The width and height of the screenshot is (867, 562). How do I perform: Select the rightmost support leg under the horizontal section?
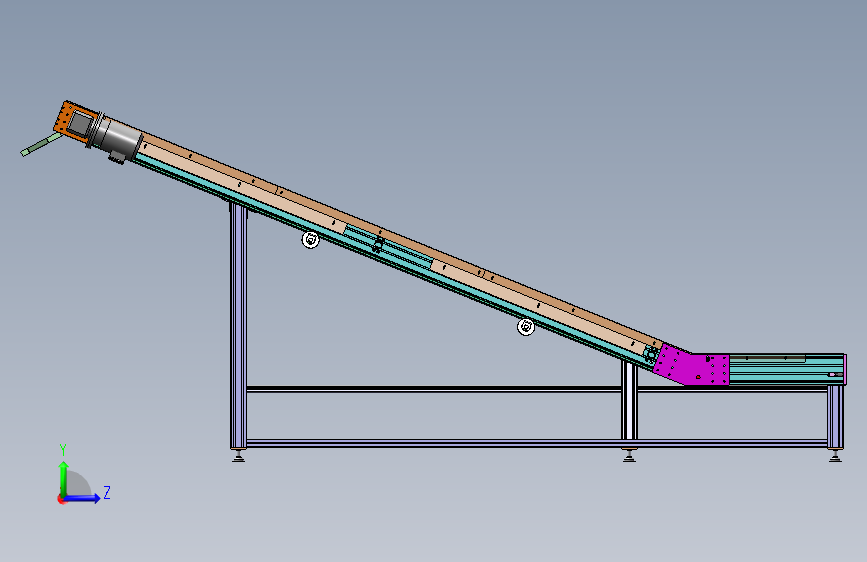[x=835, y=417]
